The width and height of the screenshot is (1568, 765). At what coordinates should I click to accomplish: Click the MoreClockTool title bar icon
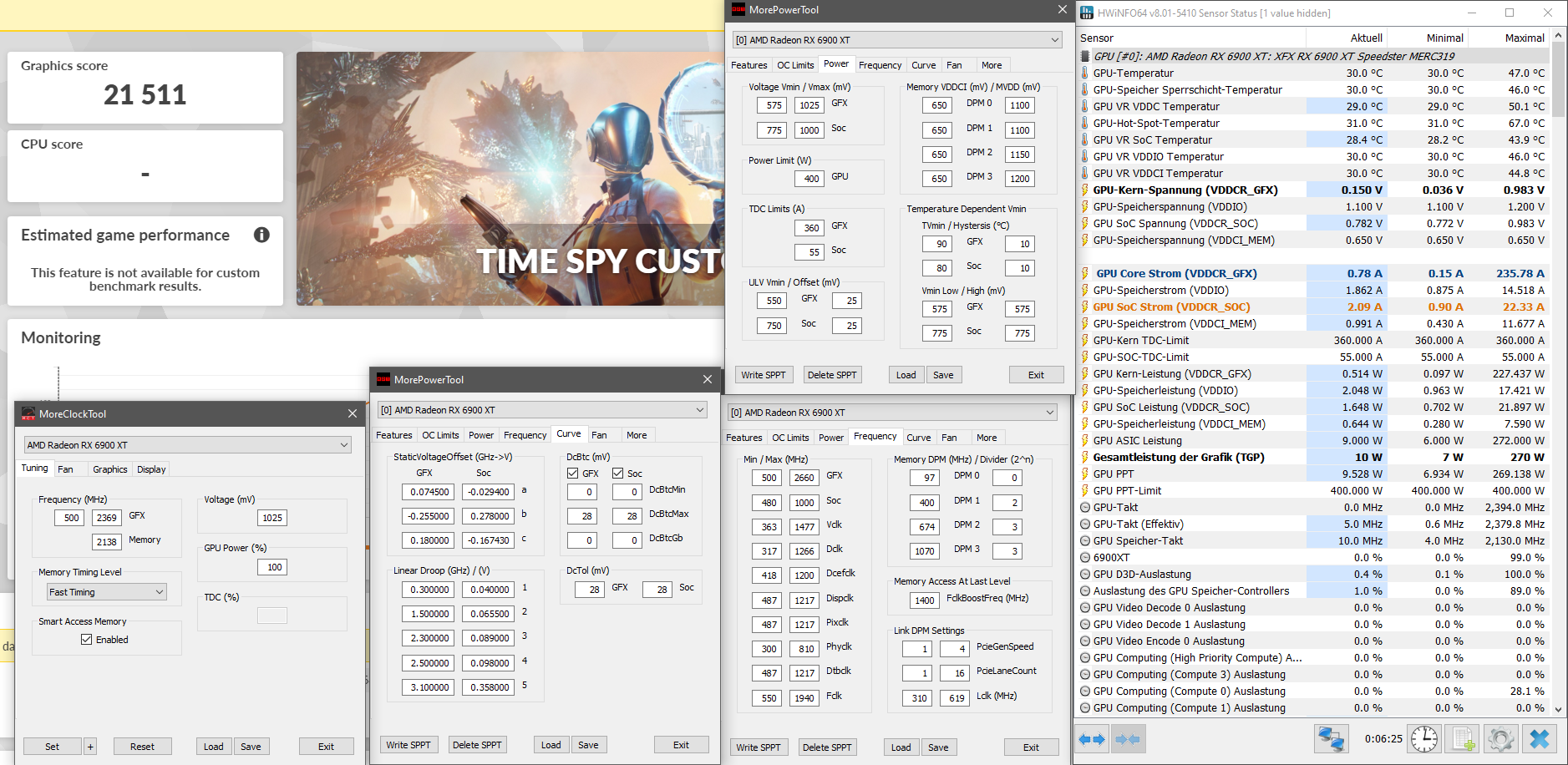[28, 413]
